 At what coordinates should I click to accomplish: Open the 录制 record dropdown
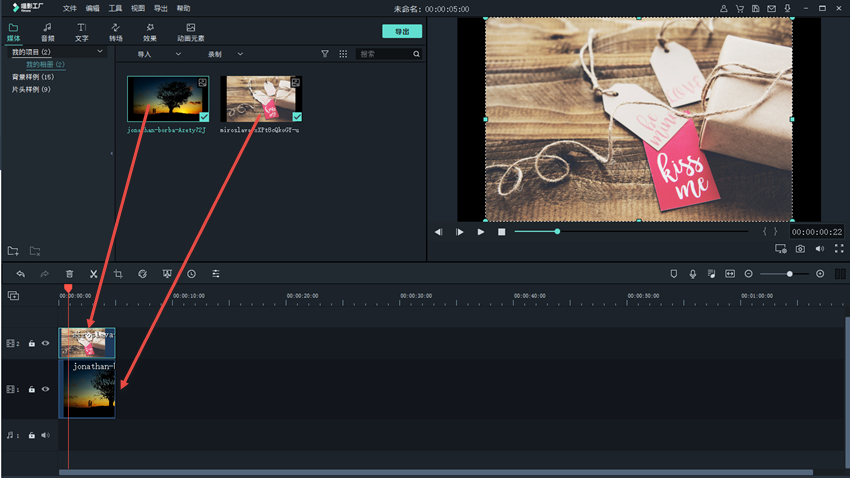click(225, 54)
